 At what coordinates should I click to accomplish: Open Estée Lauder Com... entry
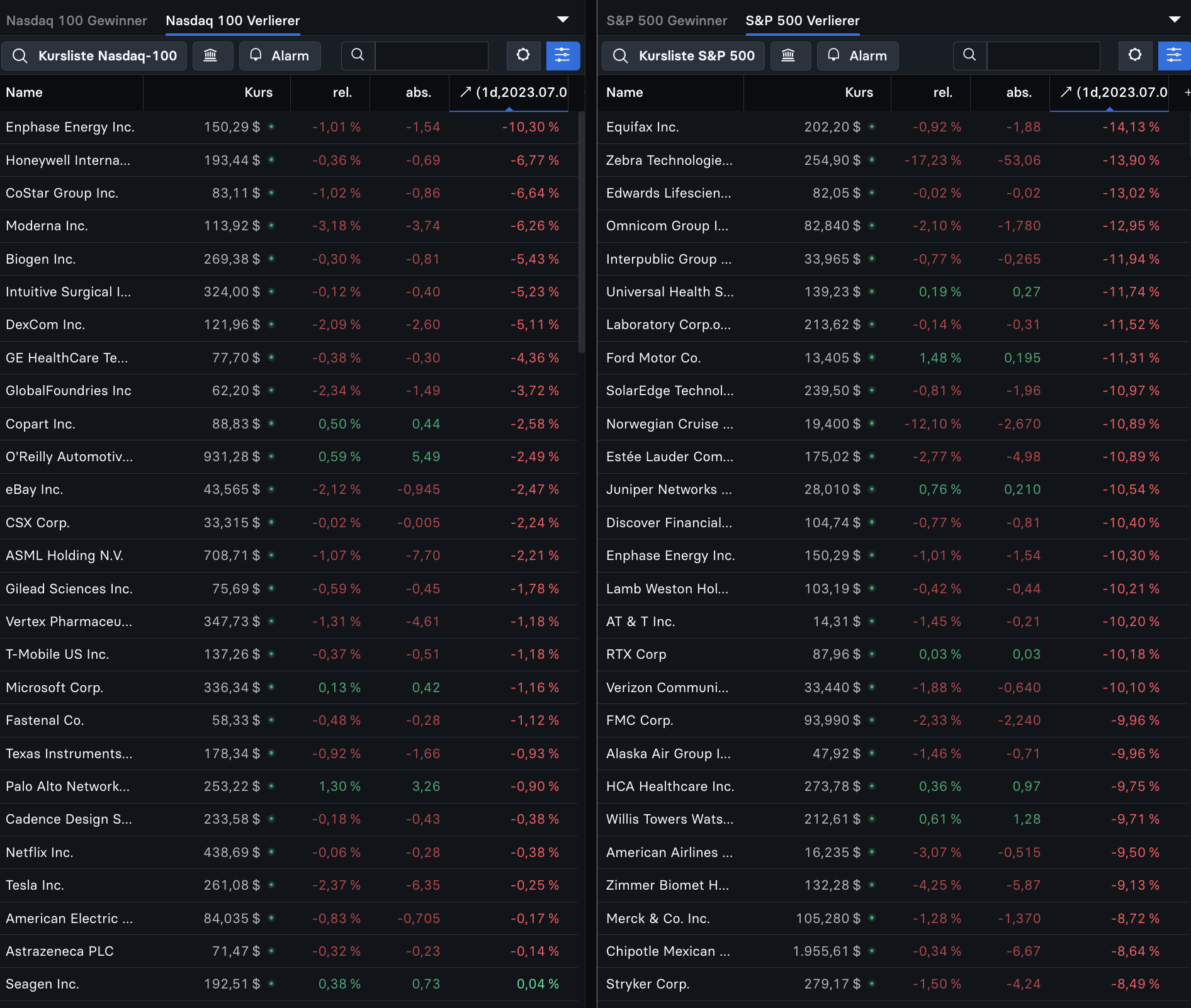coord(894,457)
